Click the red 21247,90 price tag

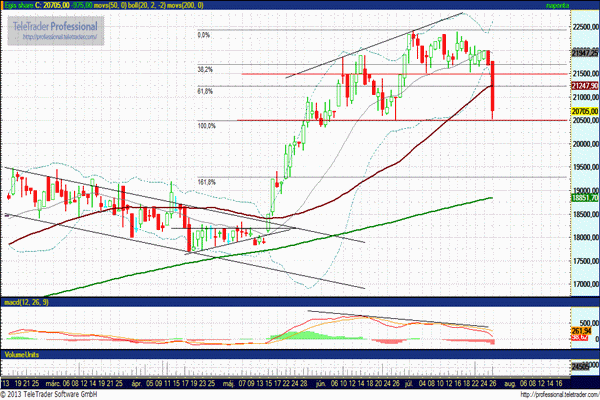click(584, 87)
